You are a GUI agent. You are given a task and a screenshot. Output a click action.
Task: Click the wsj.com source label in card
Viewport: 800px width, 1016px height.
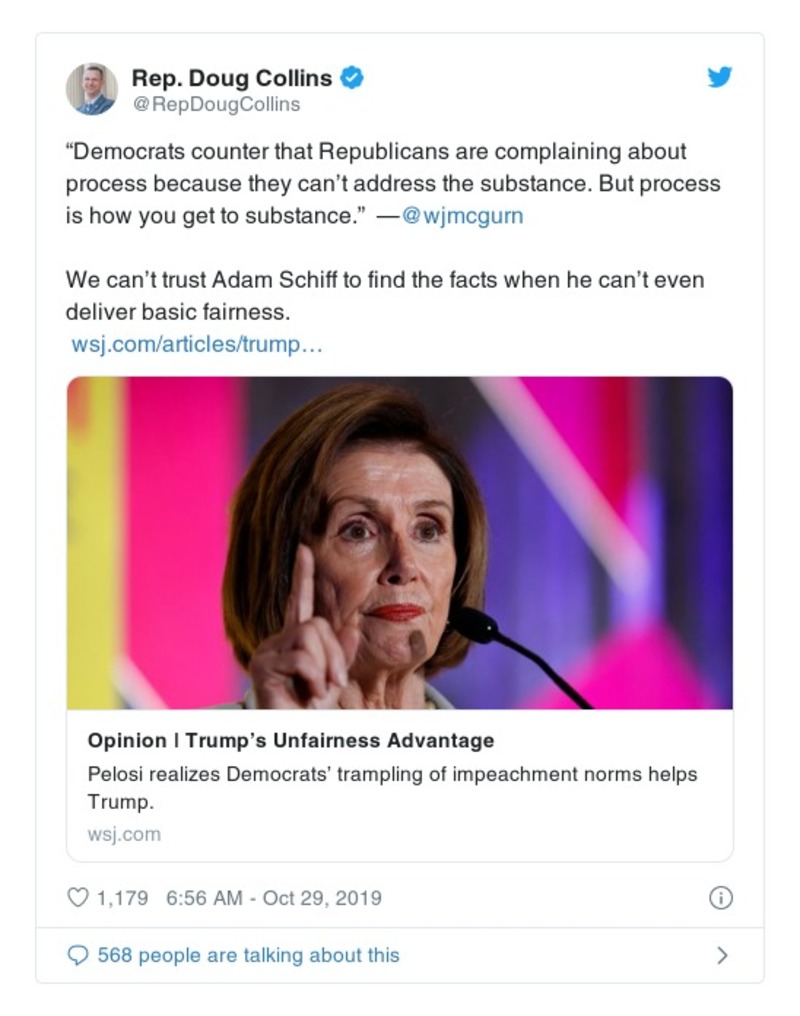coord(124,834)
